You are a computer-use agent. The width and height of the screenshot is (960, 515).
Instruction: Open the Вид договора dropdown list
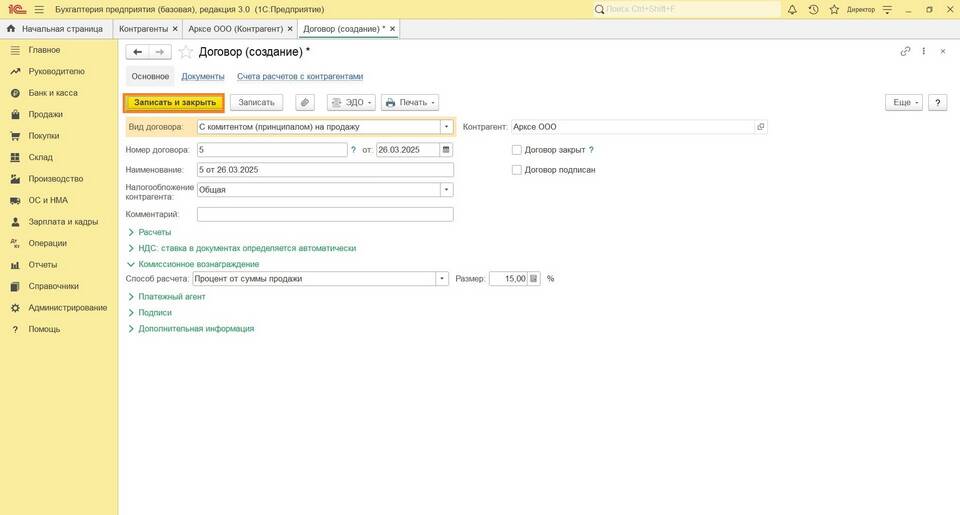[446, 127]
